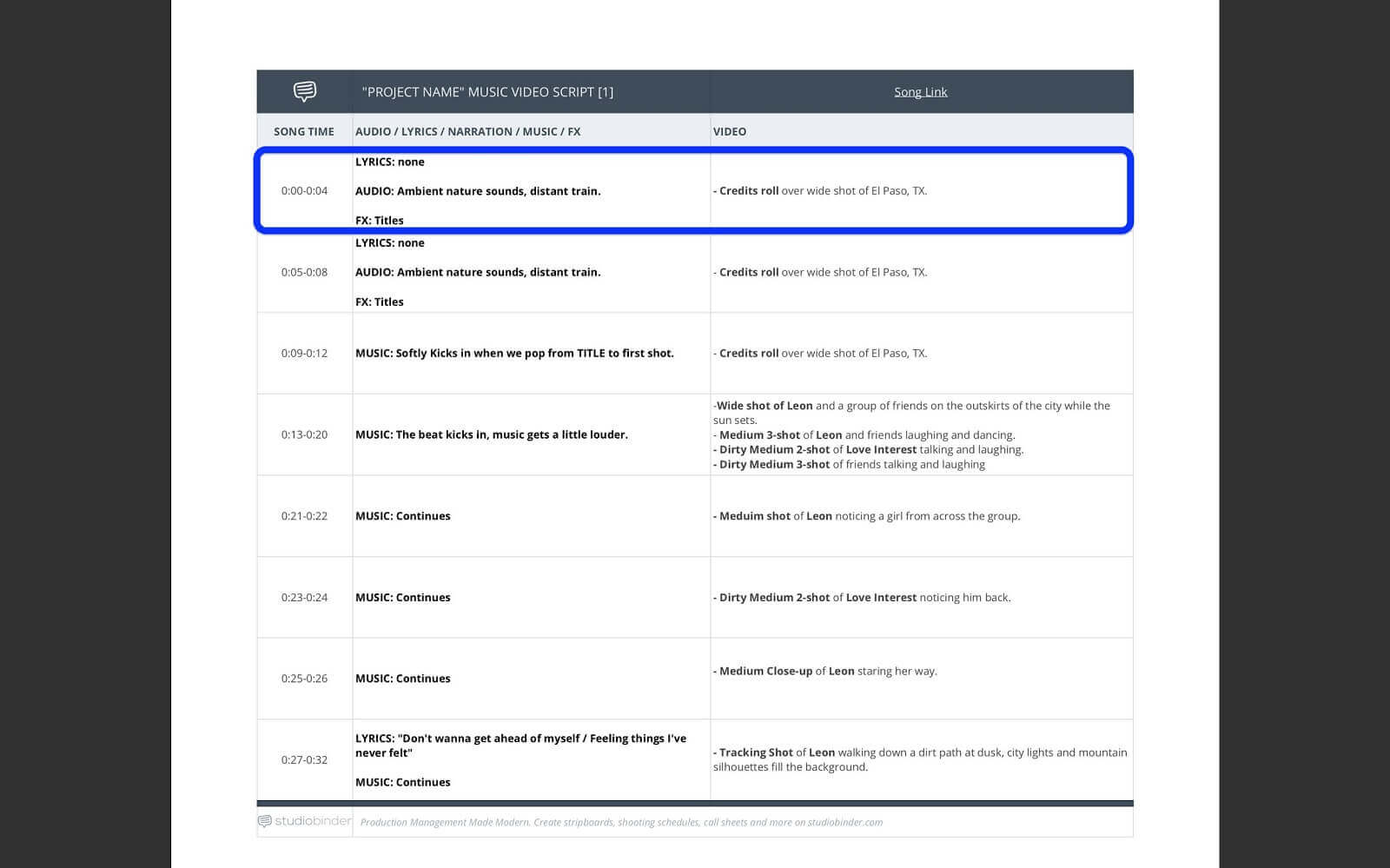1390x868 pixels.
Task: Select the VIDEO column header
Action: 729,132
